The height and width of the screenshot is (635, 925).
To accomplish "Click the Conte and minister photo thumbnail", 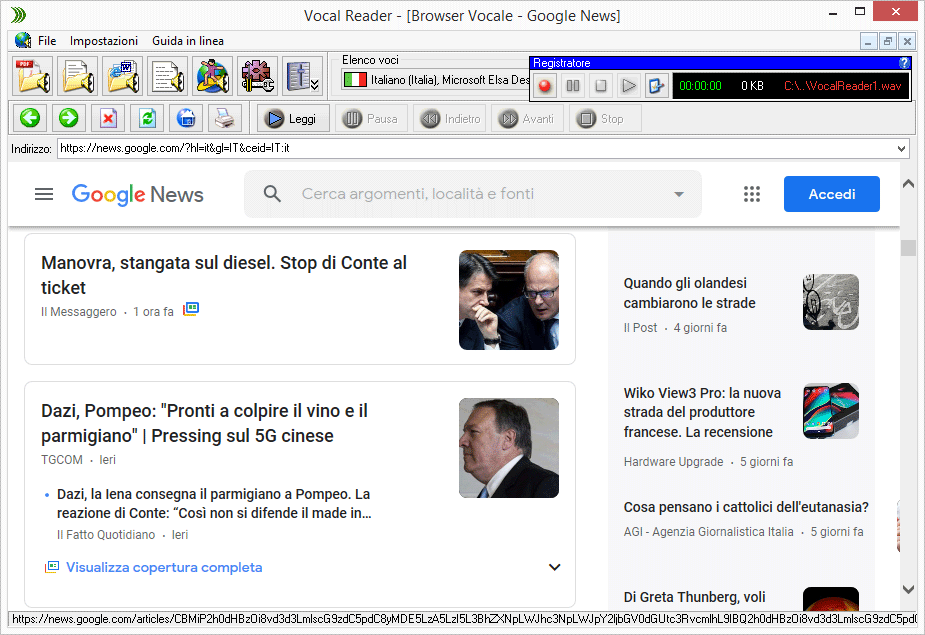I will pos(509,300).
